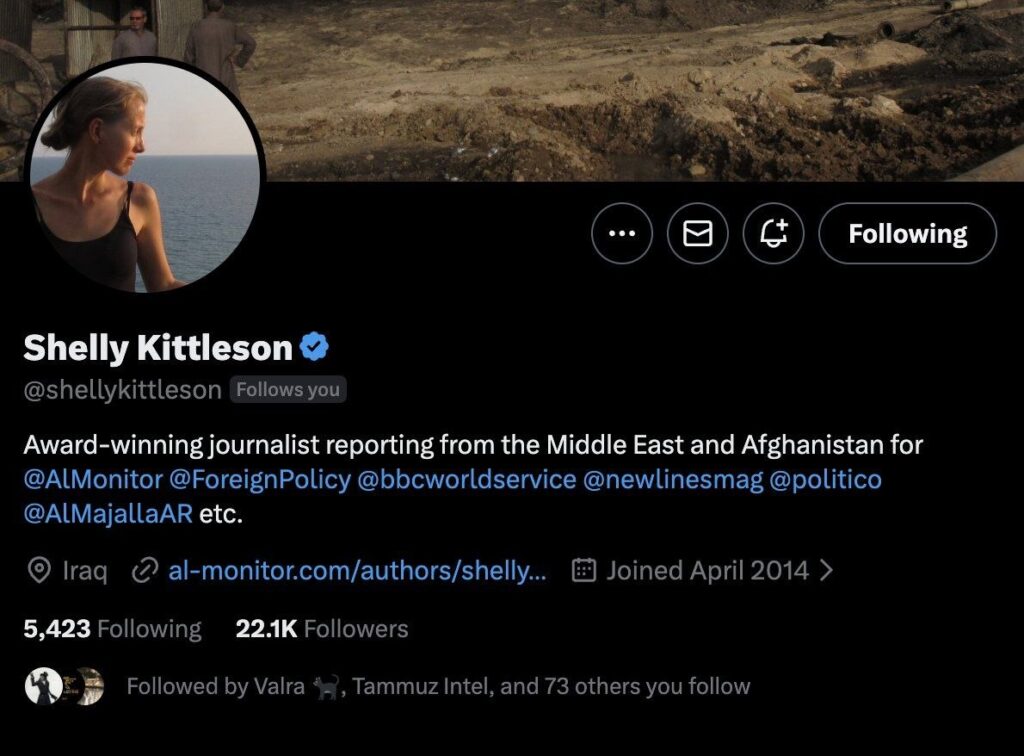
Task: Show followers you know: Valra, Tammuz Intel
Action: pyautogui.click(x=438, y=687)
